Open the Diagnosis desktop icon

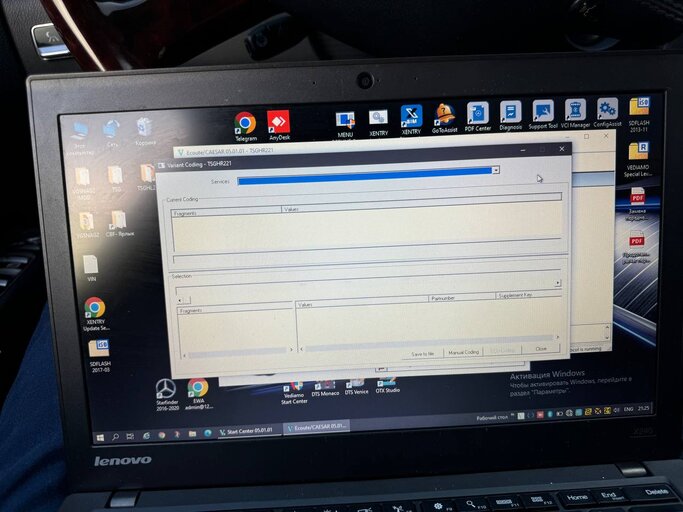511,115
